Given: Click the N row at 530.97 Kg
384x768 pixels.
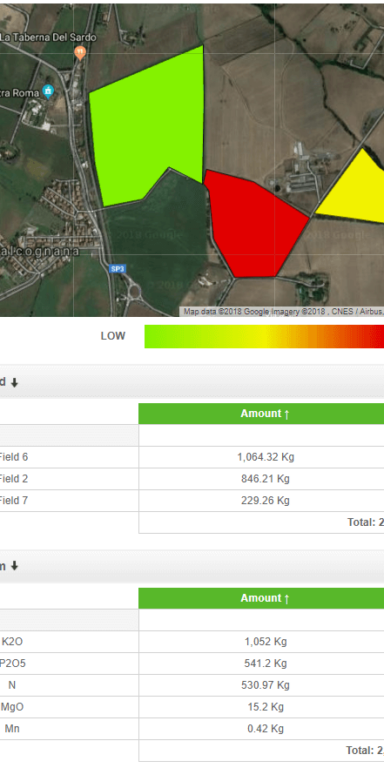Looking at the screenshot, I should [192, 685].
